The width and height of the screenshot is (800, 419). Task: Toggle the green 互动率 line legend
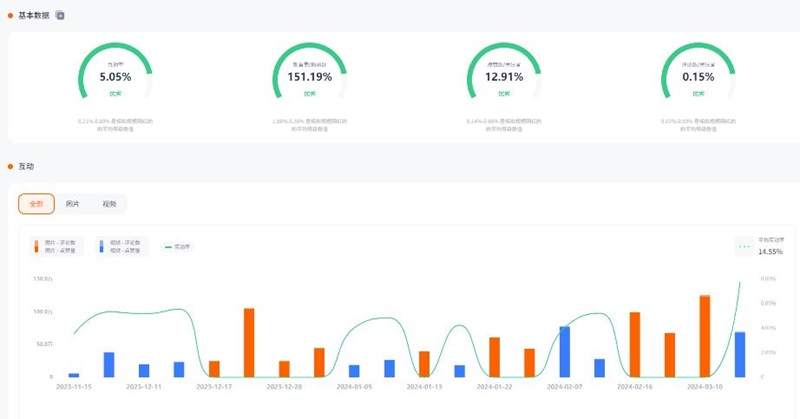pos(177,246)
